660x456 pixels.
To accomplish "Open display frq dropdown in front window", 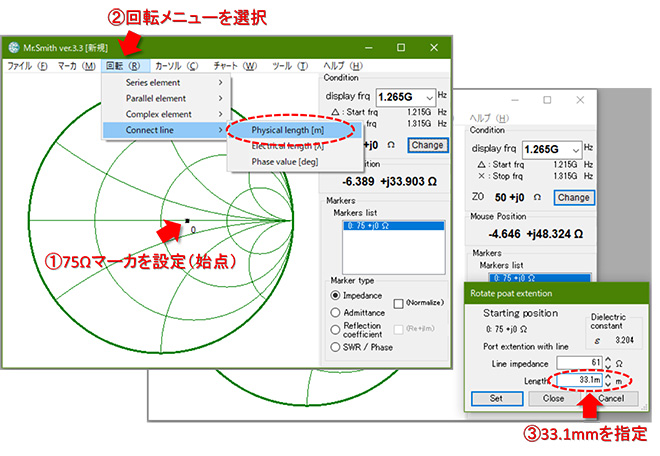I will 429,98.
